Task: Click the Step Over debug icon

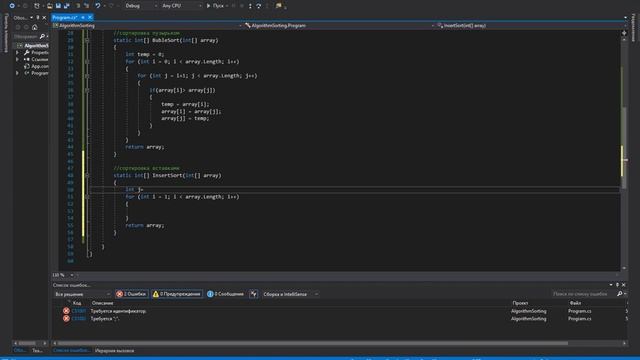Action: (259, 6)
